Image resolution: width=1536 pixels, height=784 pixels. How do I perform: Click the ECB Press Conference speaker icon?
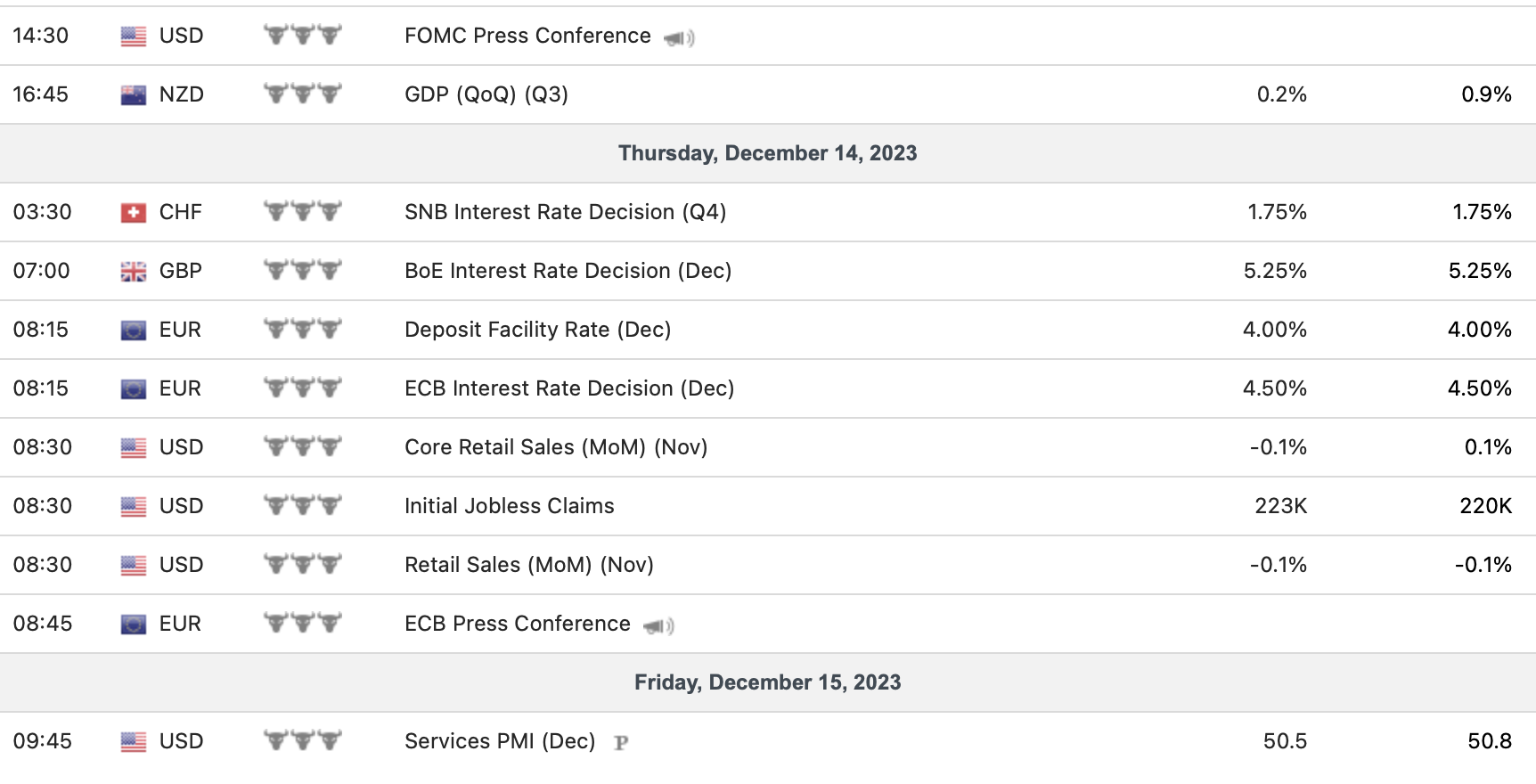658,626
